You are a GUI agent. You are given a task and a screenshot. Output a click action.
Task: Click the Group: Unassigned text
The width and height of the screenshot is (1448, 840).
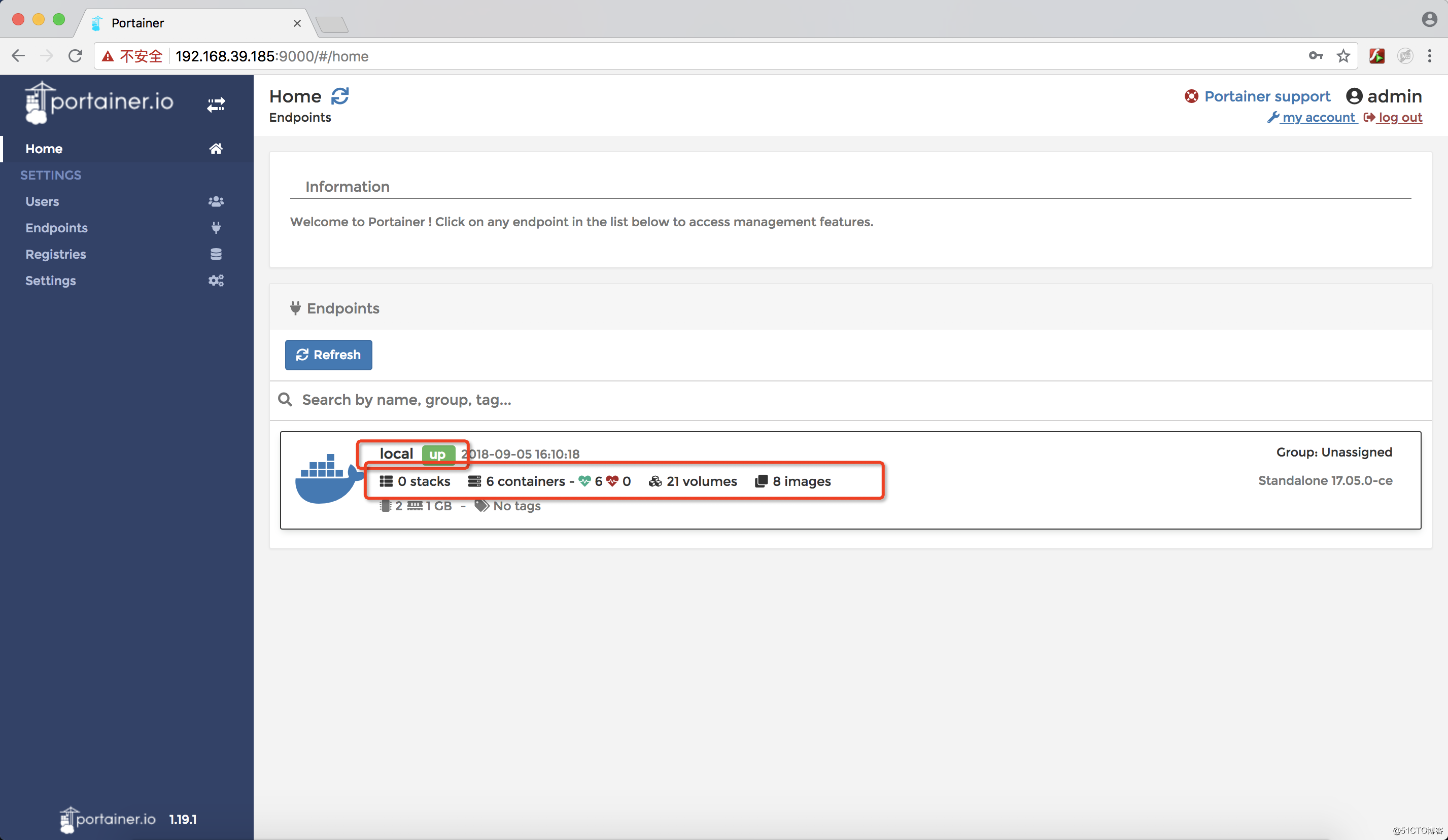coord(1334,453)
